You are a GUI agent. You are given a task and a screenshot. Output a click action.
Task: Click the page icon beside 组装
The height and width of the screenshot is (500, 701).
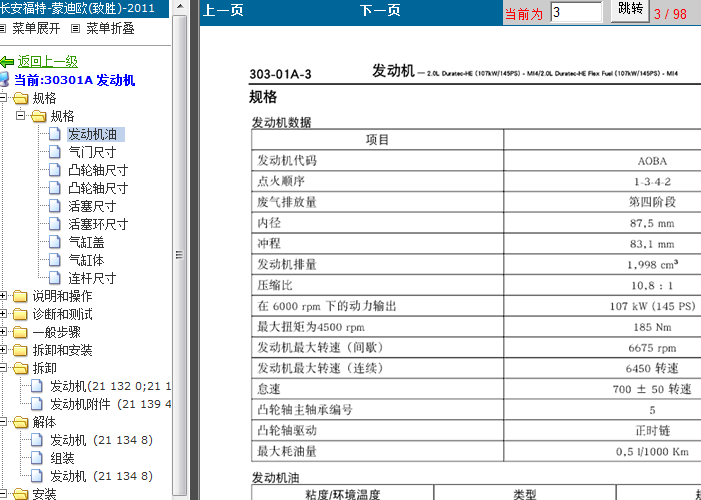click(37, 458)
